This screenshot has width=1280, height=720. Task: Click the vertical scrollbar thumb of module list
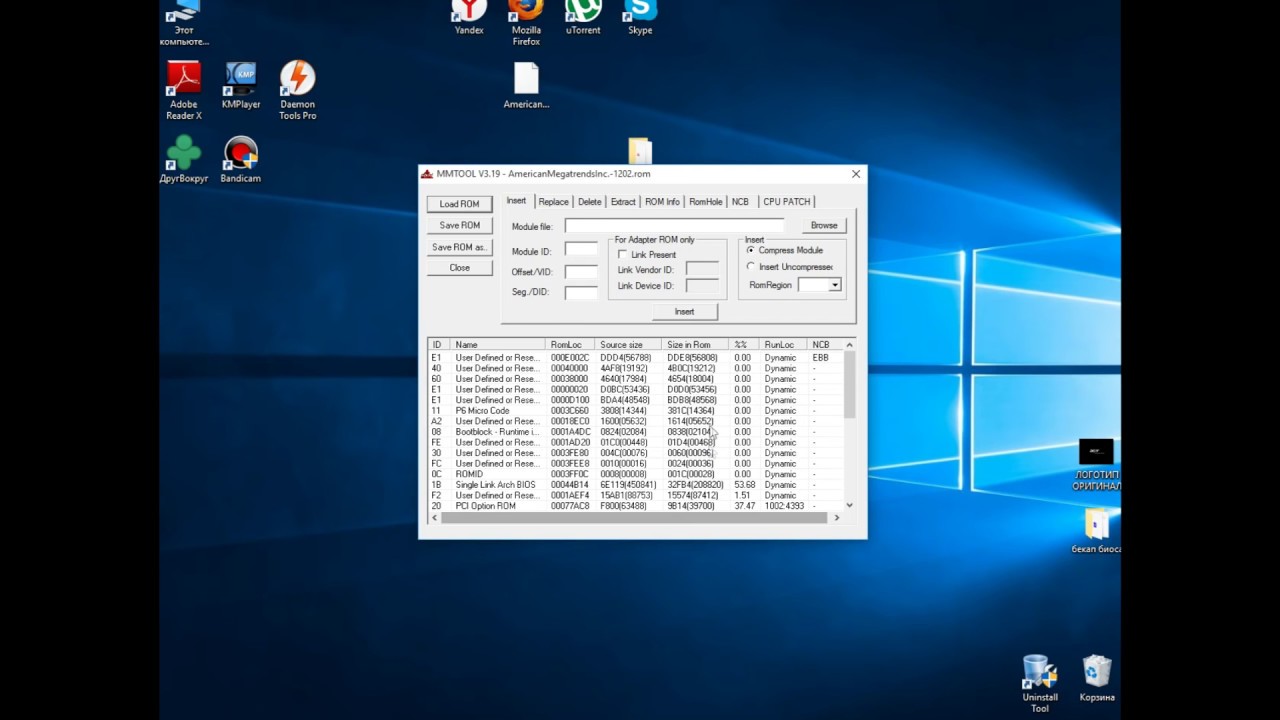click(x=850, y=384)
